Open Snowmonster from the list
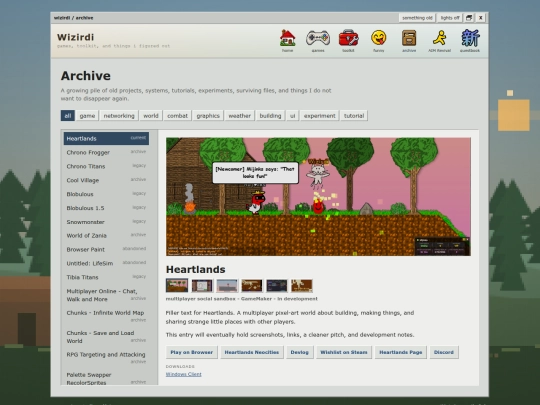The width and height of the screenshot is (540, 405). click(106, 222)
